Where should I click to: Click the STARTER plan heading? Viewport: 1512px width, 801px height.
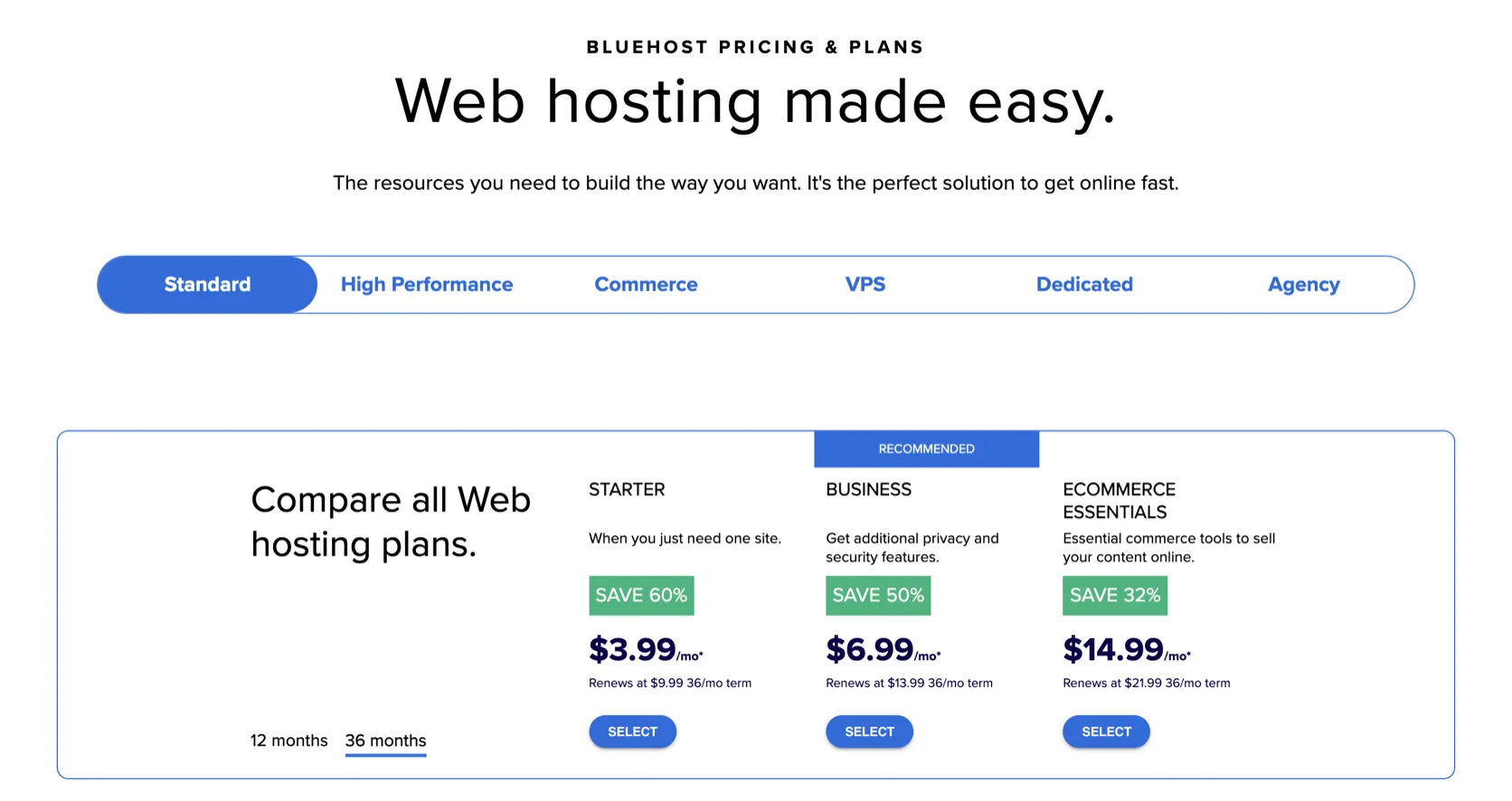coord(627,489)
